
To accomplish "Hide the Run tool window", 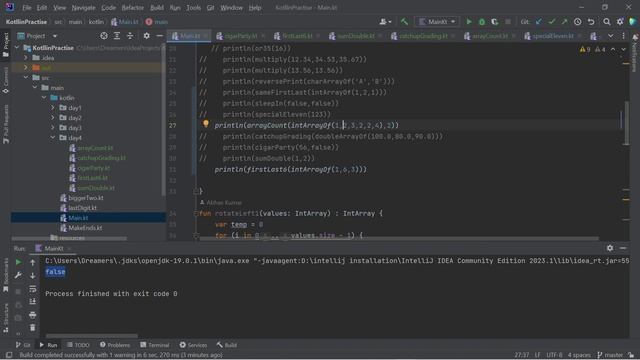I will [x=623, y=248].
